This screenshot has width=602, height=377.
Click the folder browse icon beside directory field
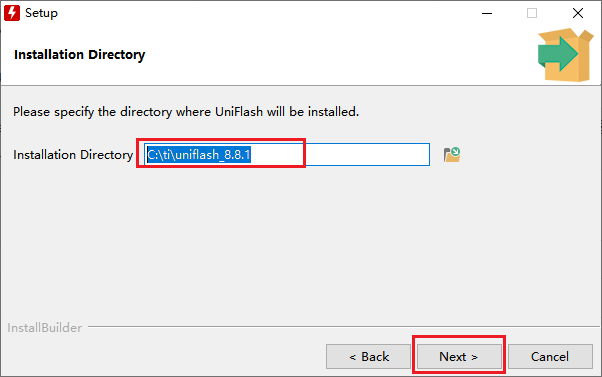pos(452,155)
